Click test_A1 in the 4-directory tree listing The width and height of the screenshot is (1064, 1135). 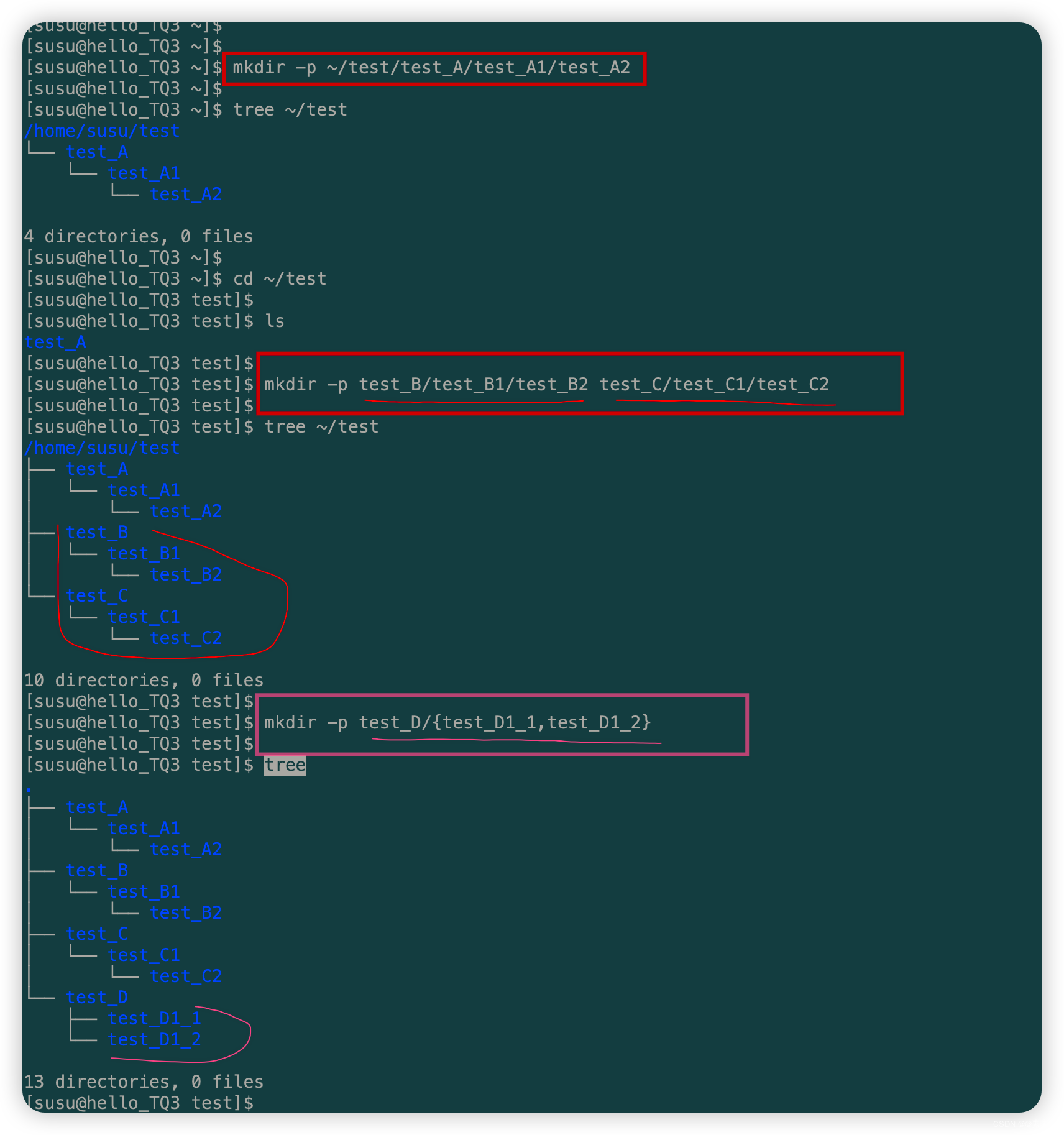[144, 173]
